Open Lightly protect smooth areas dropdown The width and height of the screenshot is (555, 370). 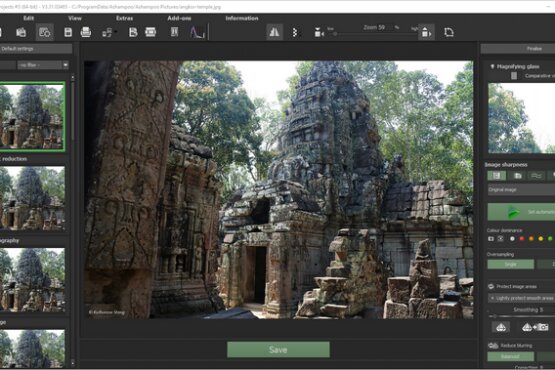521,298
